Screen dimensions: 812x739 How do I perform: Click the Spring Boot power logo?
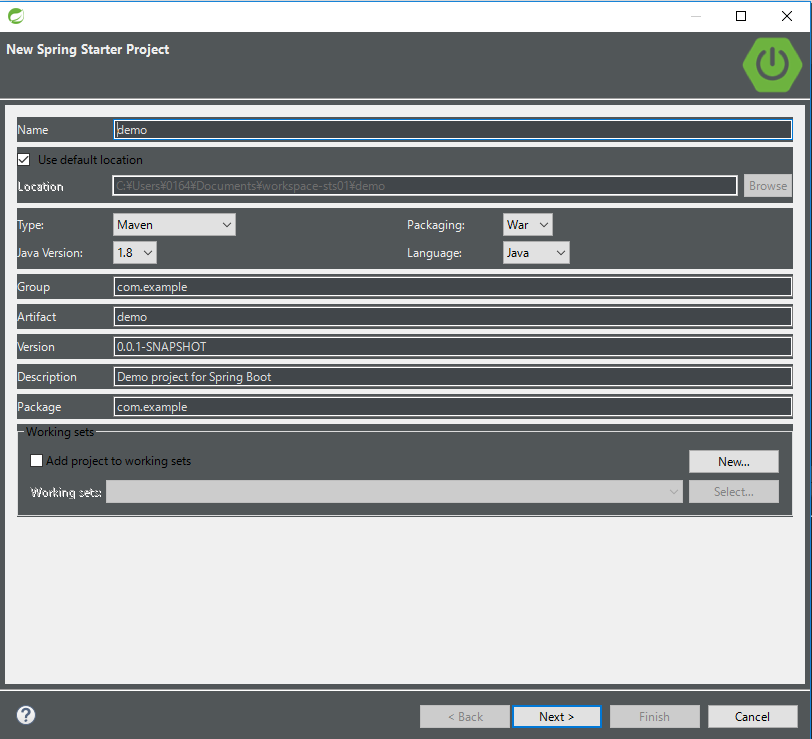click(x=772, y=65)
